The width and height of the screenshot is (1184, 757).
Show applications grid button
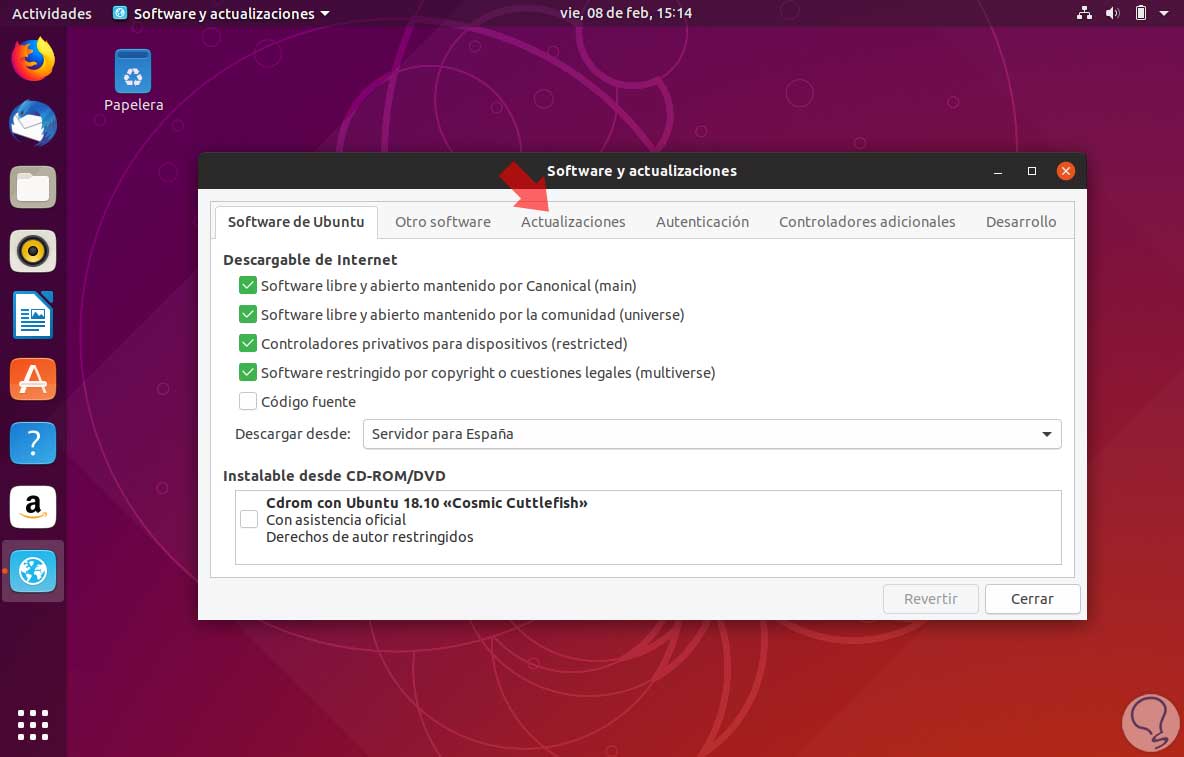coord(33,725)
